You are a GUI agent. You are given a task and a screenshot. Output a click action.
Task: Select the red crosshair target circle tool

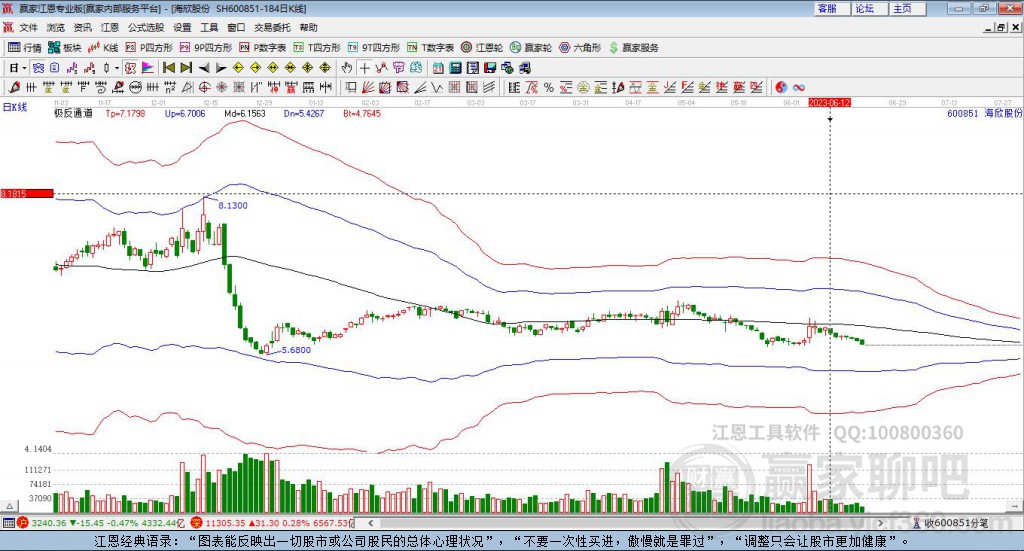(x=204, y=87)
